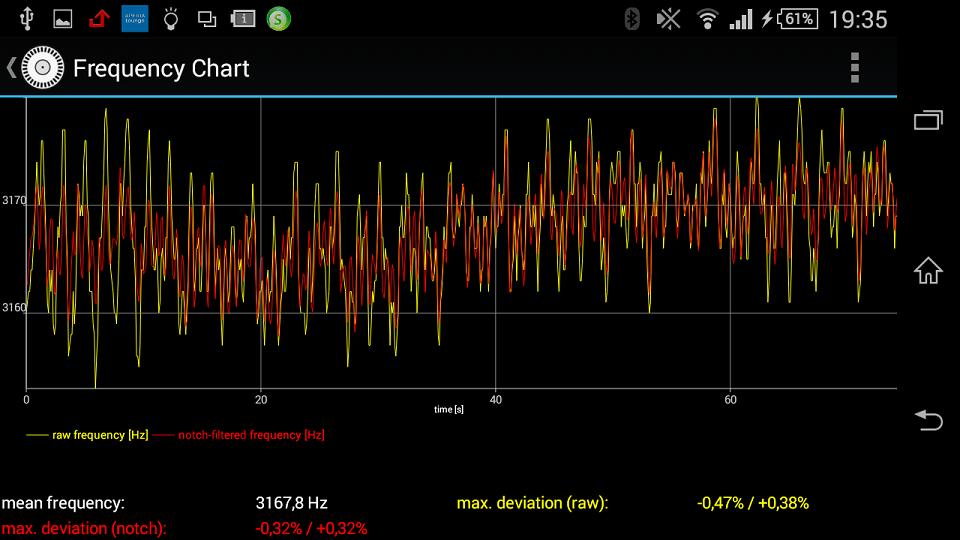Tap the battery info notification icon
Image resolution: width=960 pixels, height=540 pixels.
[242, 19]
